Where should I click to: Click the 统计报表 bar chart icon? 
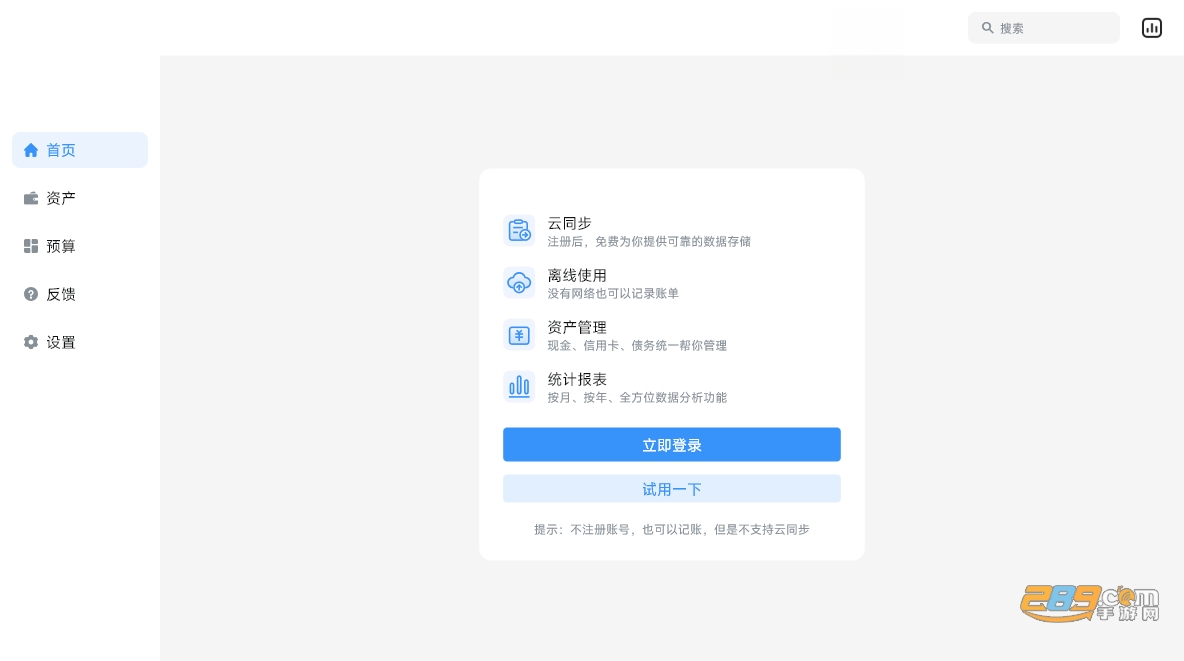tap(520, 387)
